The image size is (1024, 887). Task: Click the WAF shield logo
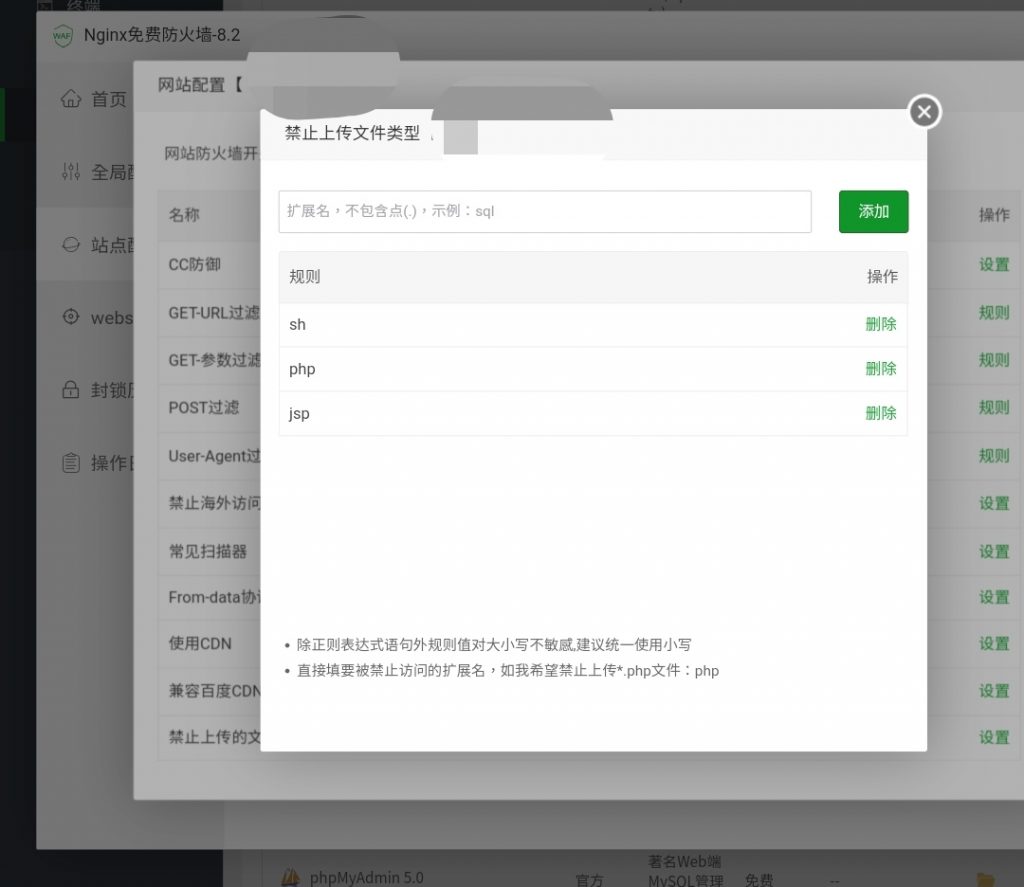pos(63,34)
